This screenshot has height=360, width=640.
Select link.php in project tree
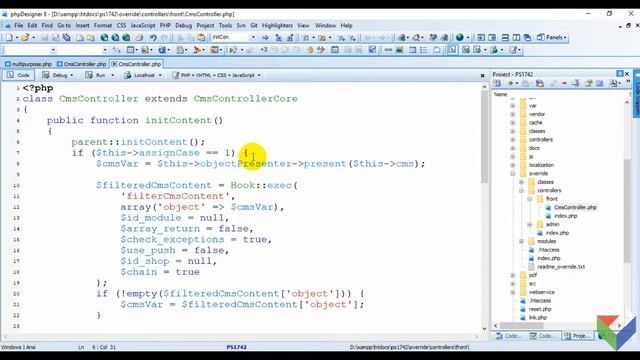(x=538, y=318)
